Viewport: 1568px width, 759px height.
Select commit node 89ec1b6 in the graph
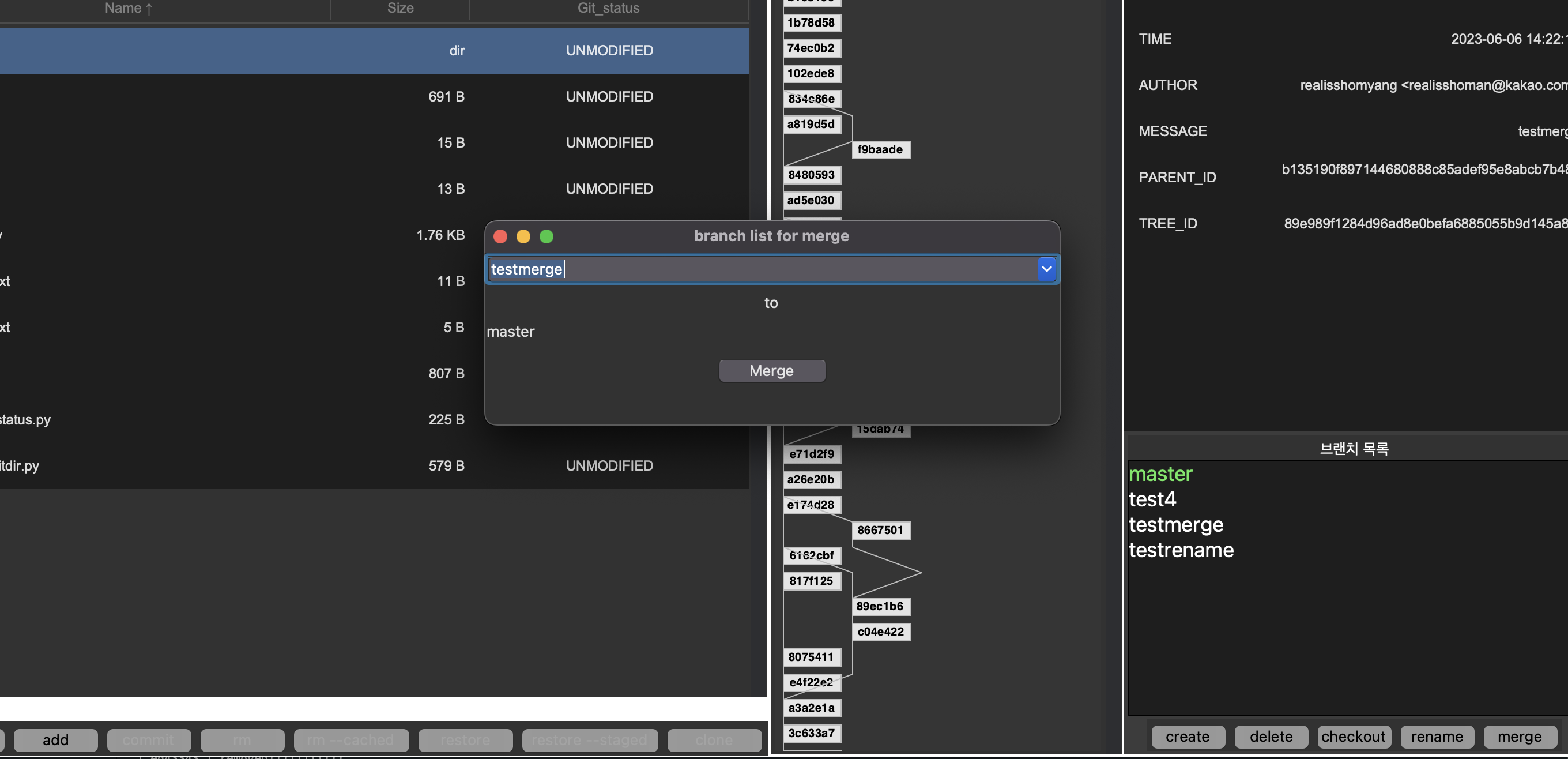(880, 606)
